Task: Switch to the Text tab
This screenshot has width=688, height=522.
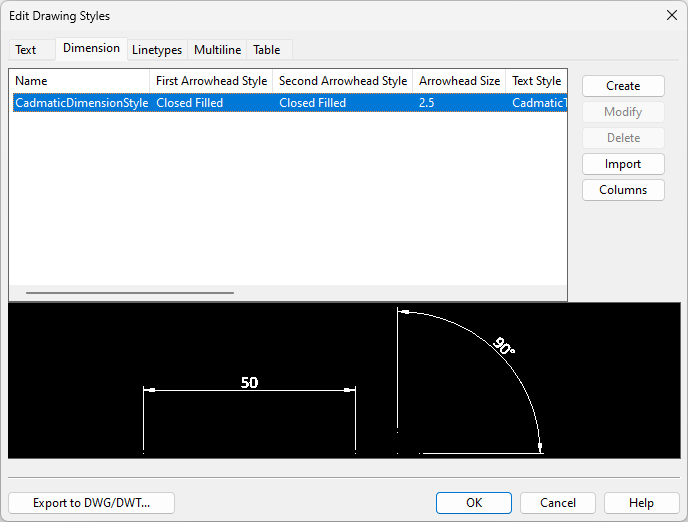Action: (26, 50)
